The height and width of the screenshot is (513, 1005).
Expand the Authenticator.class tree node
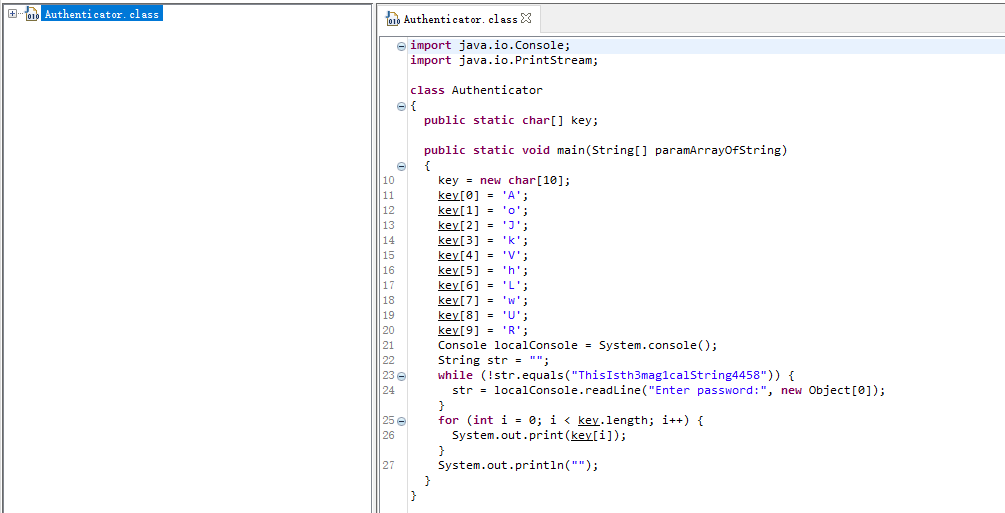coord(12,14)
